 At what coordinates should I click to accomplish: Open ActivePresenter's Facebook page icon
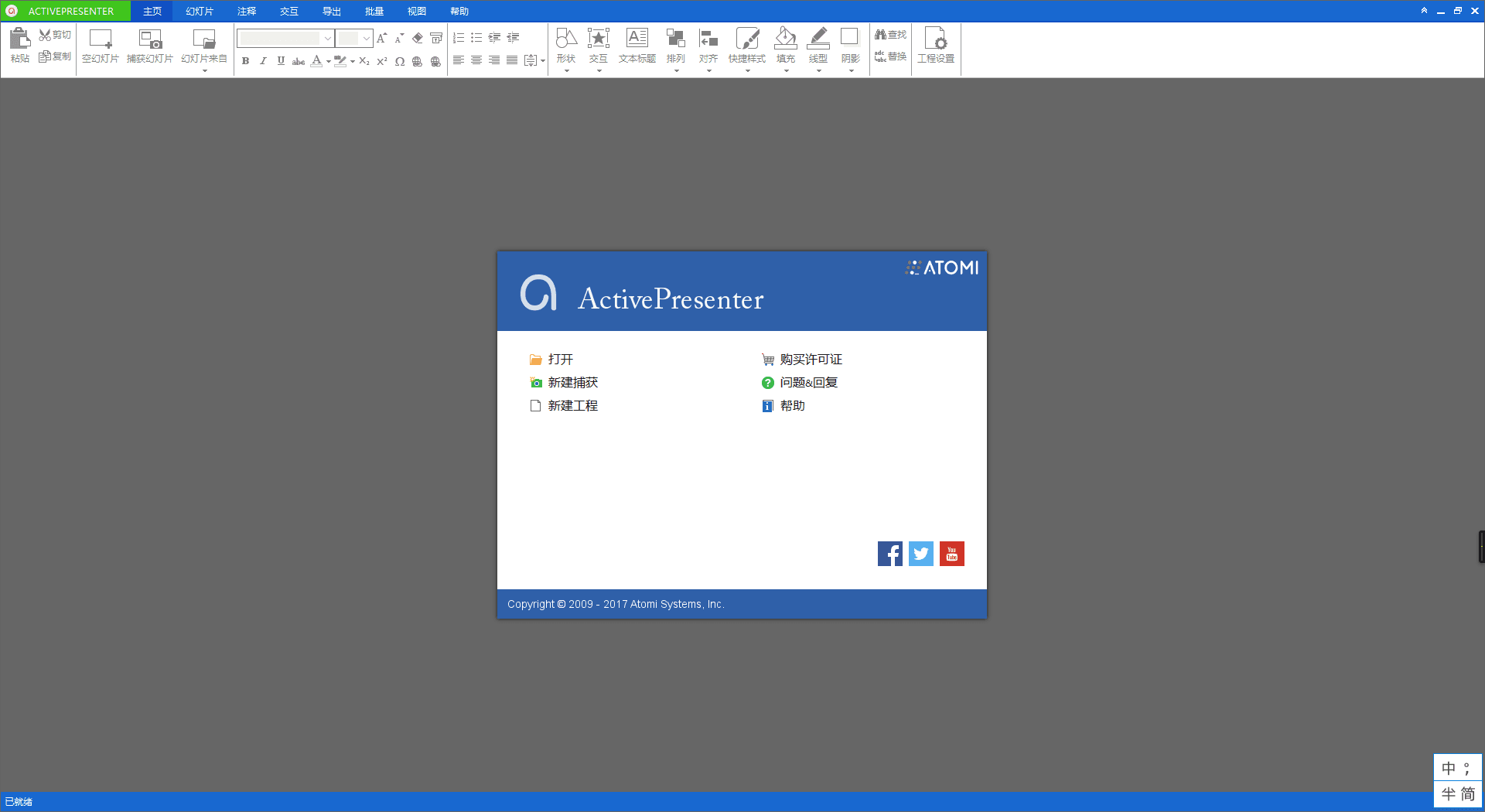click(889, 553)
